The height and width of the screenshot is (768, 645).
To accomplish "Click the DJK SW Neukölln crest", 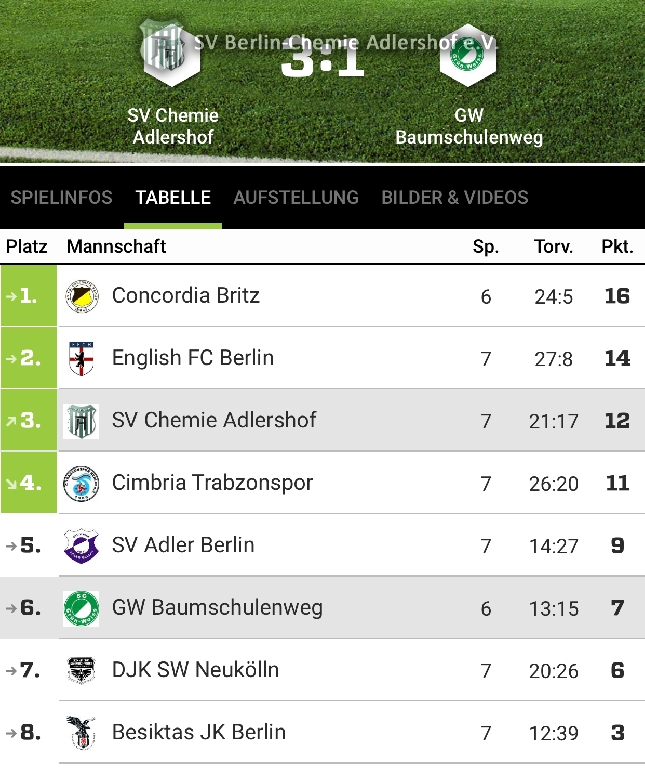I will 81,671.
